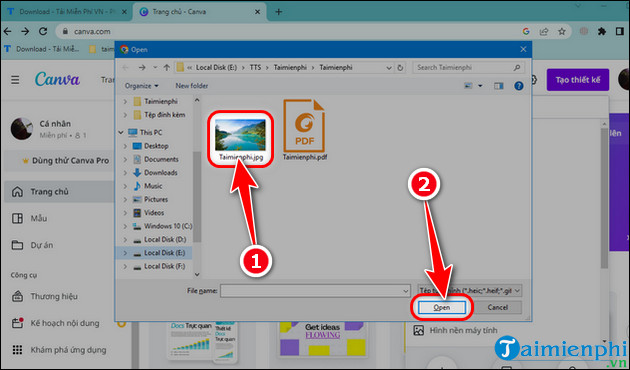Toggle the preview pane icon

pos(499,86)
